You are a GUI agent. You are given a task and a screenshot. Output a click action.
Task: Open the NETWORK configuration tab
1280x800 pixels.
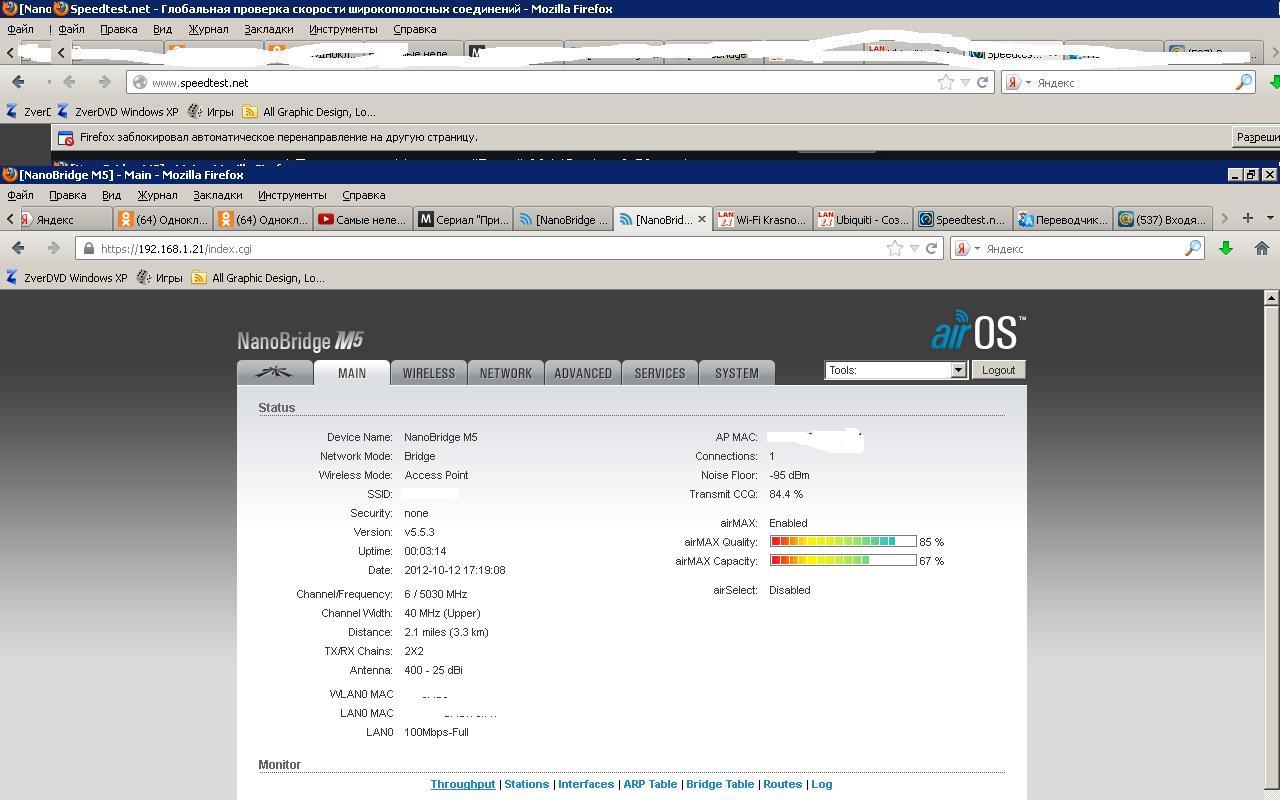click(505, 373)
